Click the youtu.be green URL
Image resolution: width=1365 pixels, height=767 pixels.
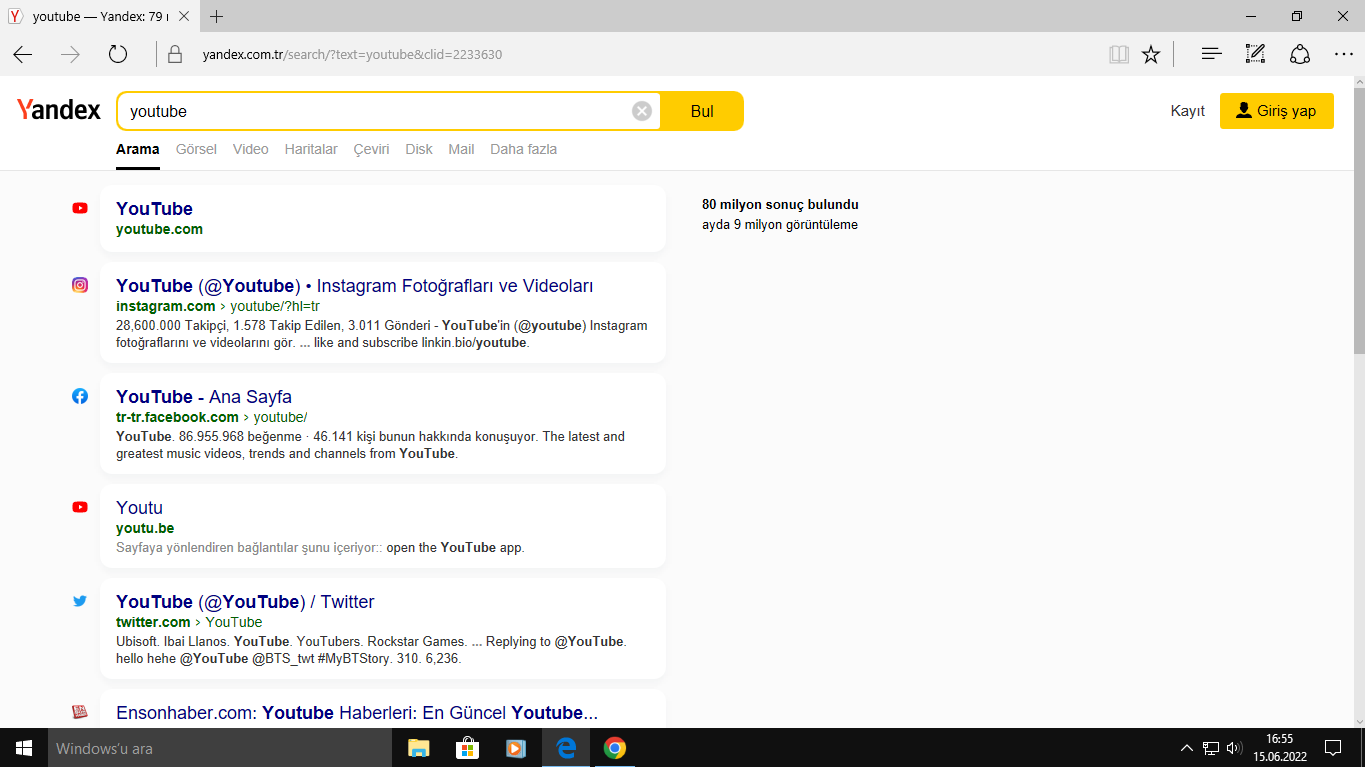(145, 528)
